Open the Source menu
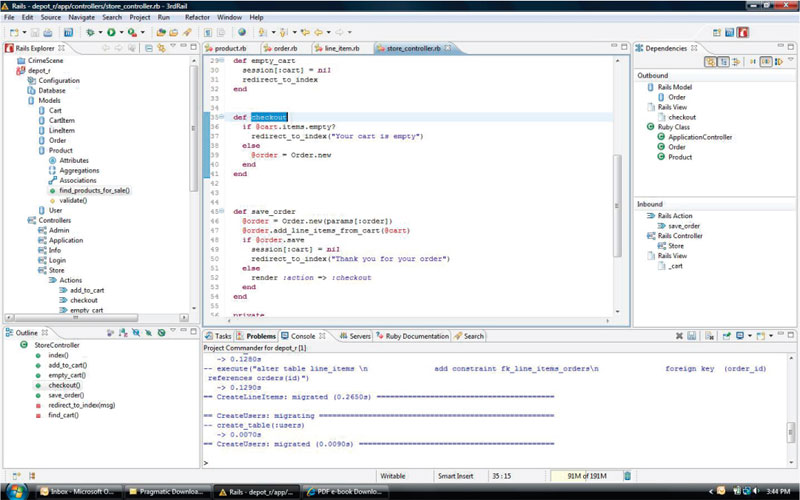The width and height of the screenshot is (800, 500). click(x=51, y=17)
